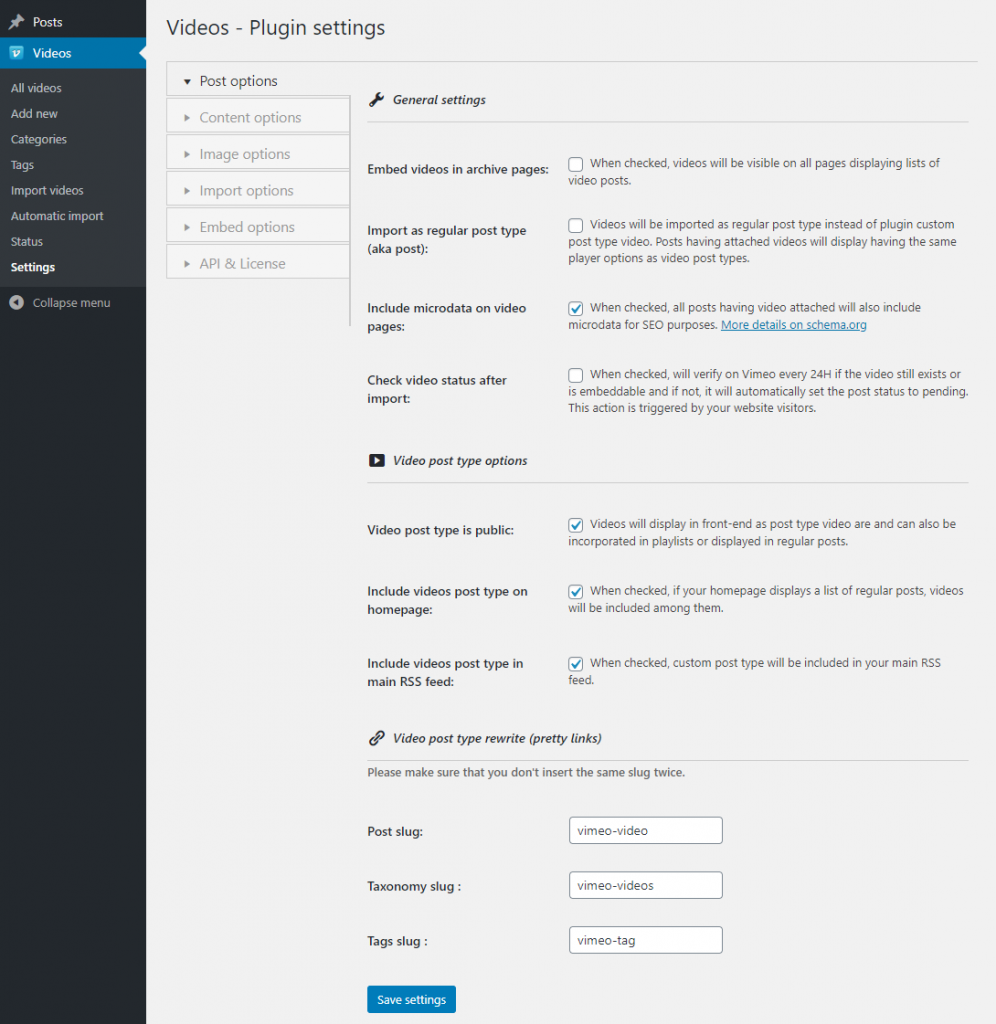The height and width of the screenshot is (1024, 996).
Task: Click the 'Video post type is public:' label
Action: coord(440,530)
